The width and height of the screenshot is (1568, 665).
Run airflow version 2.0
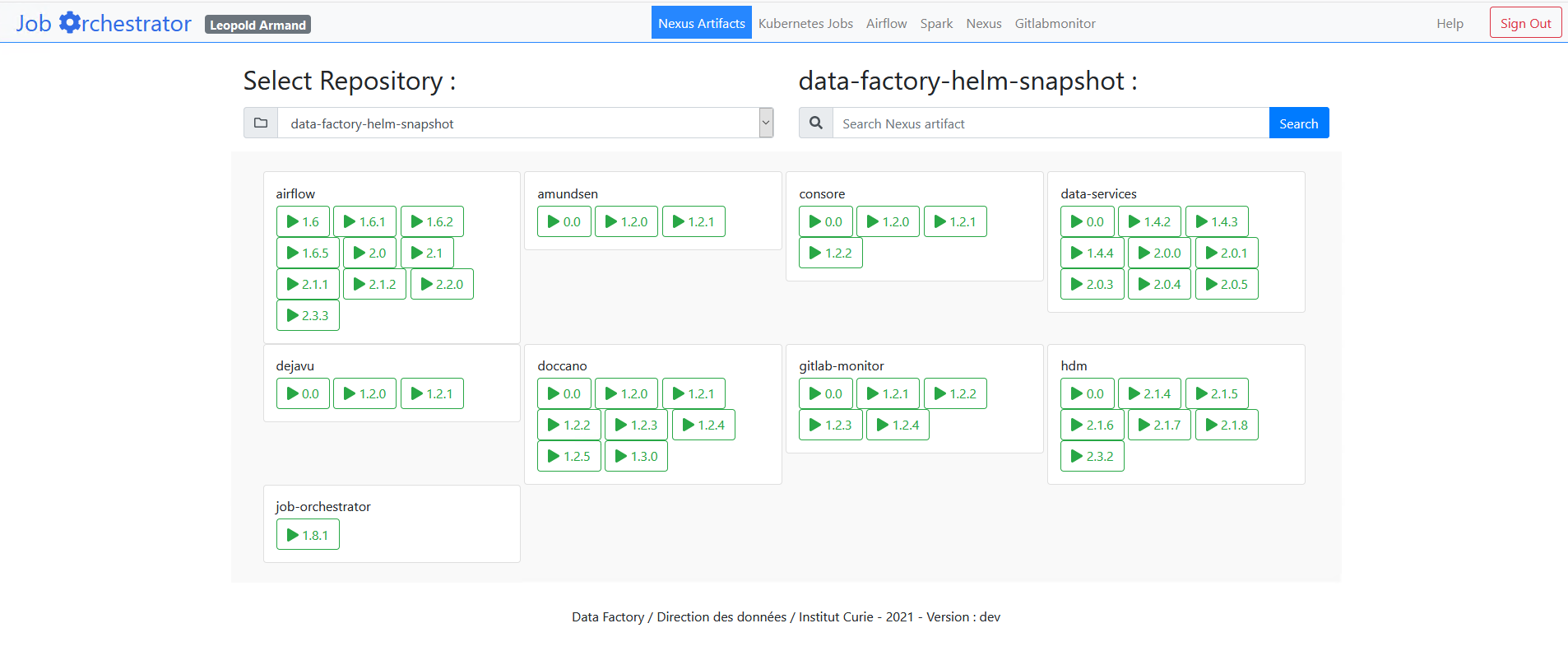(369, 253)
